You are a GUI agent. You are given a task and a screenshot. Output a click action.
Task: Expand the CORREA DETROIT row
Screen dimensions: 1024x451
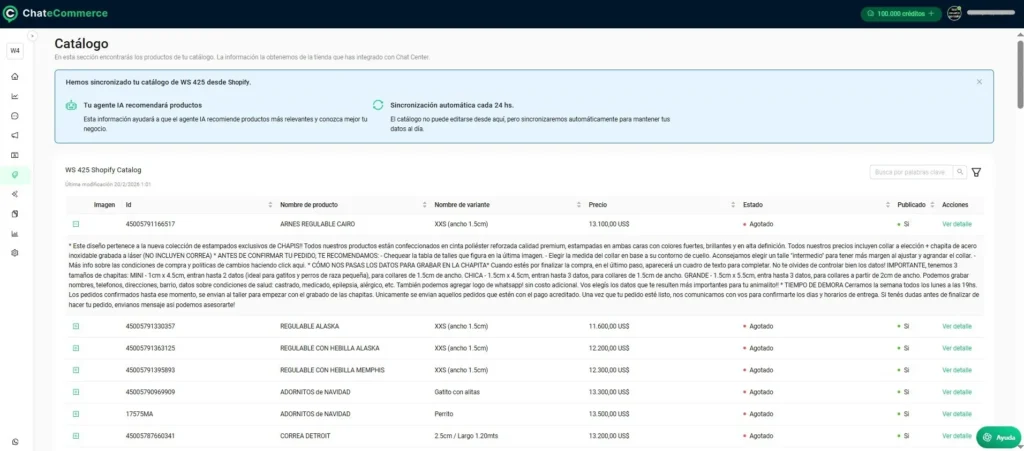coord(76,435)
